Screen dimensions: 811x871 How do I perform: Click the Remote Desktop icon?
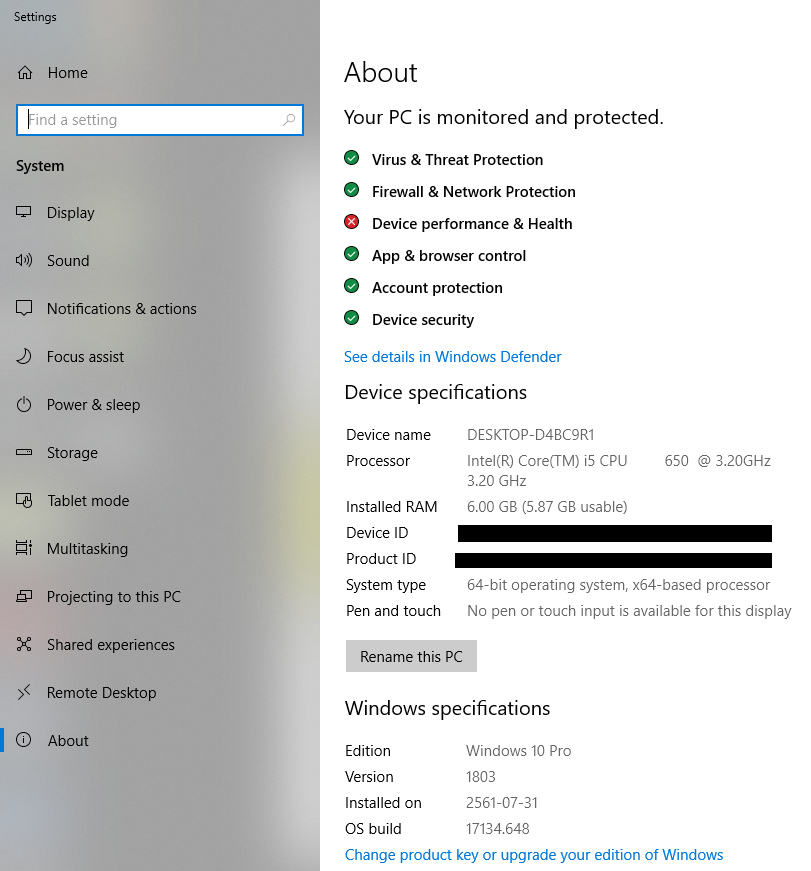pos(25,693)
